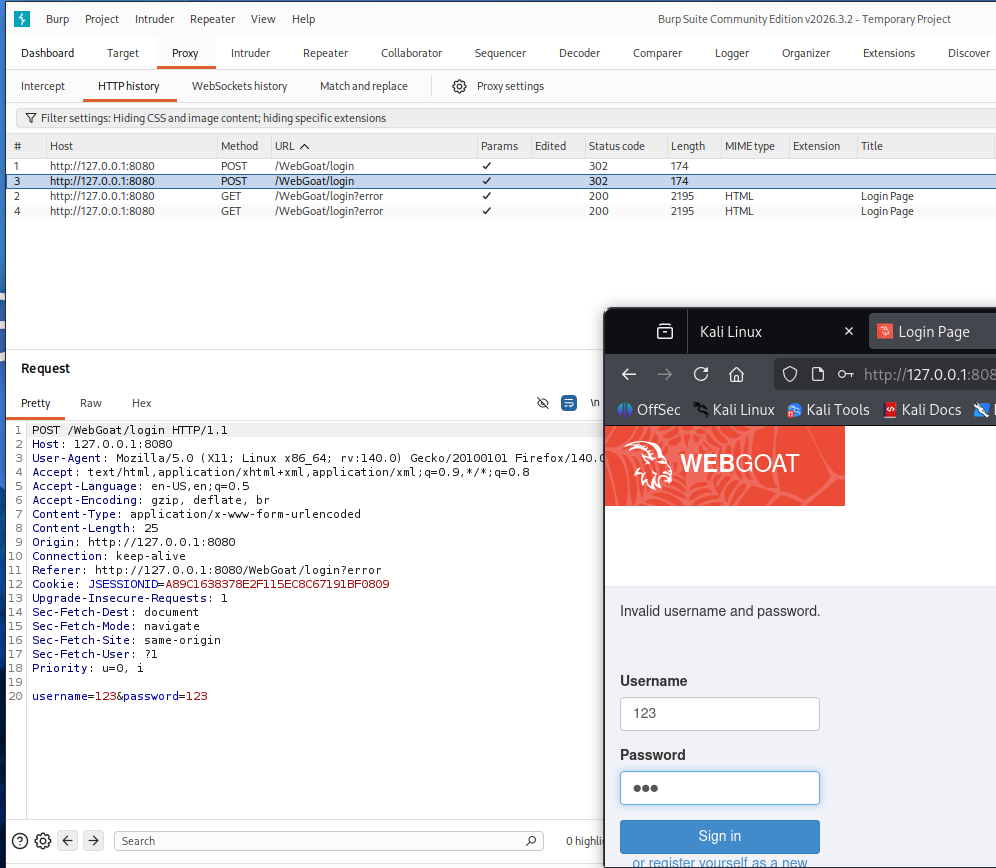The height and width of the screenshot is (868, 996).
Task: Open the Burp menu
Action: tap(57, 19)
